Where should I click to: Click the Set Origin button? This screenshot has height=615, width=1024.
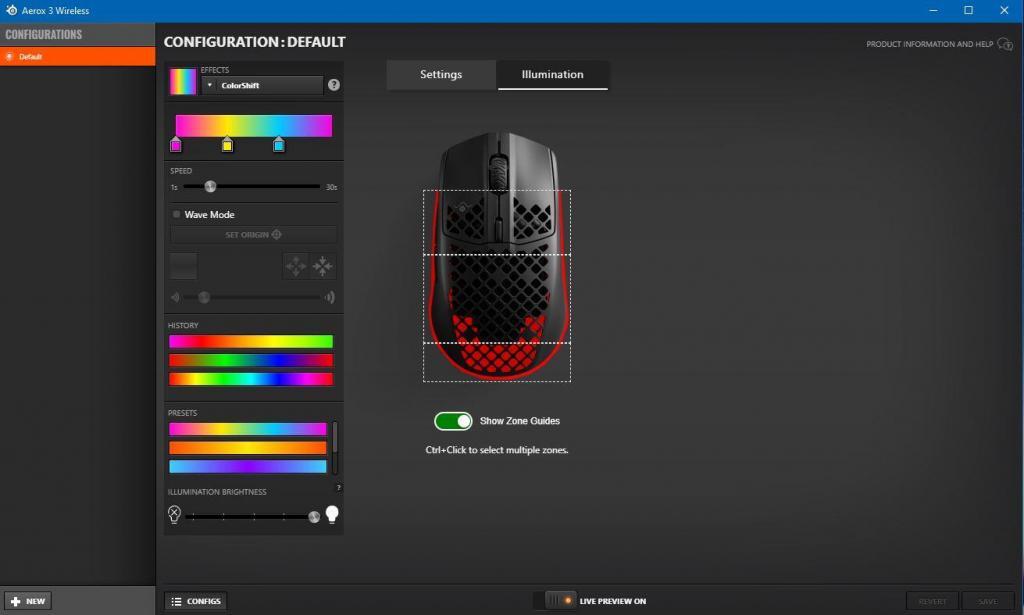pyautogui.click(x=253, y=235)
